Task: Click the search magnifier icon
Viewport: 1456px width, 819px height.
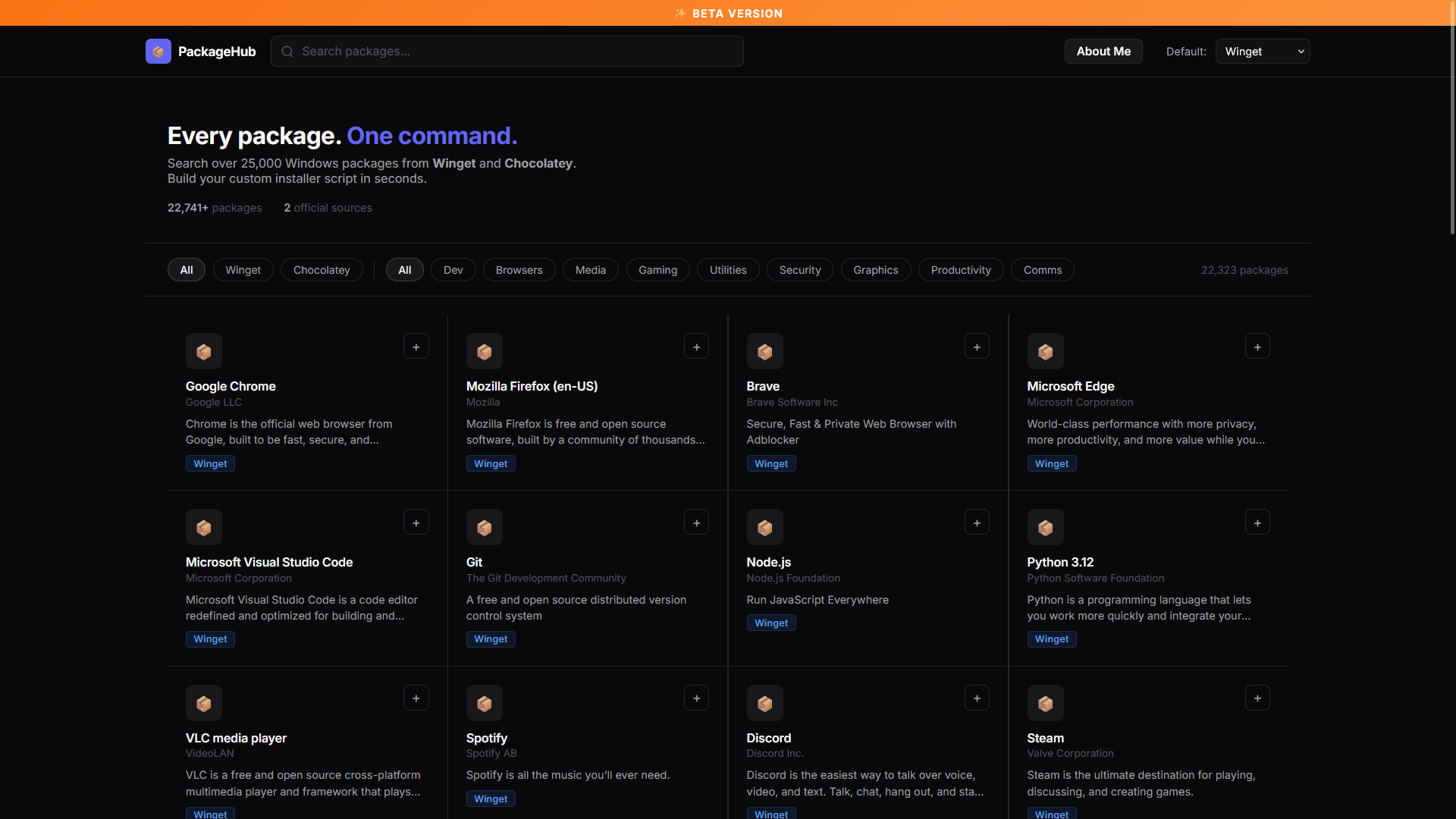Action: tap(287, 52)
